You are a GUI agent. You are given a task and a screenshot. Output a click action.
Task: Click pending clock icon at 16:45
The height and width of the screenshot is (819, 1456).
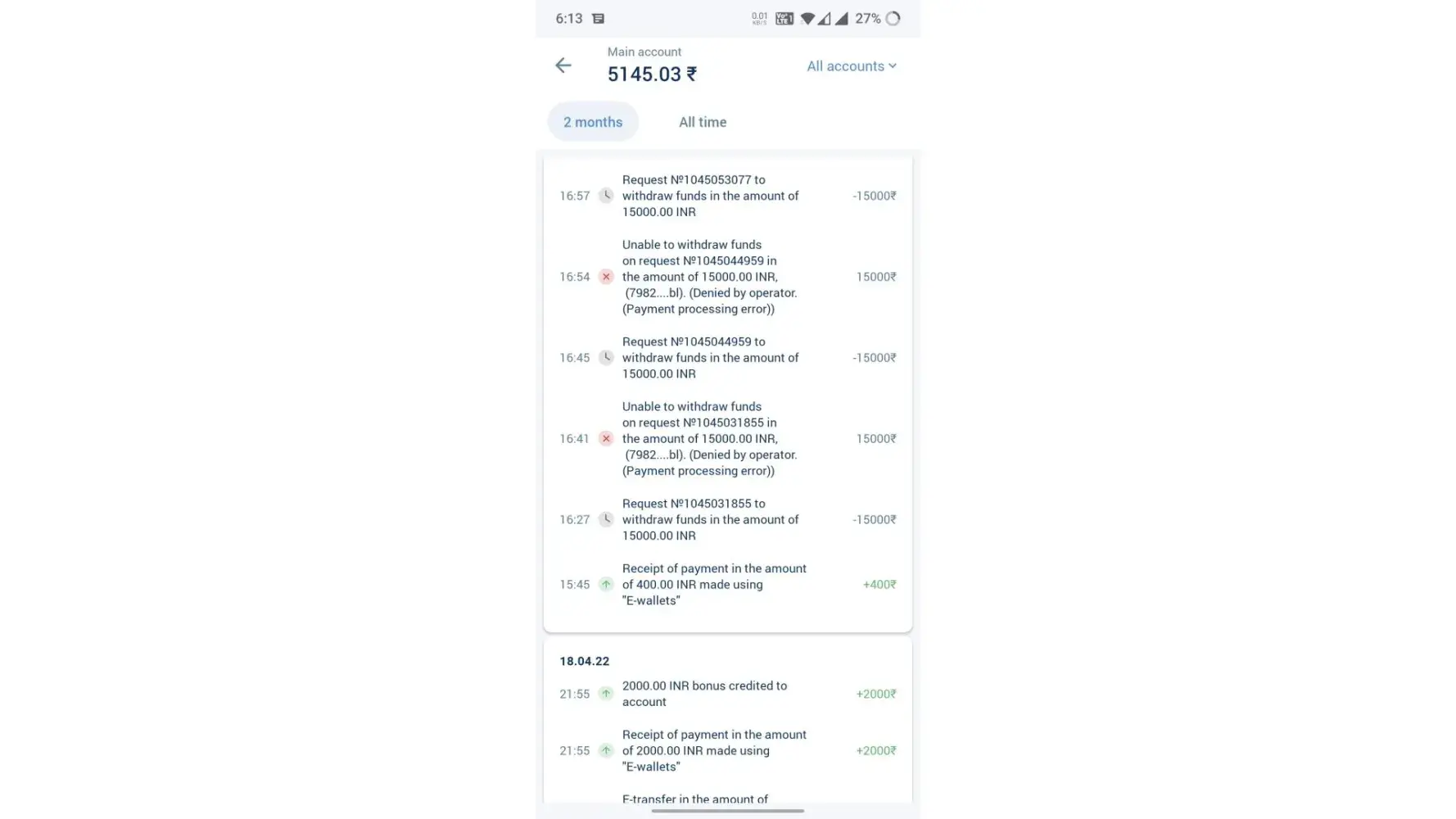(606, 358)
